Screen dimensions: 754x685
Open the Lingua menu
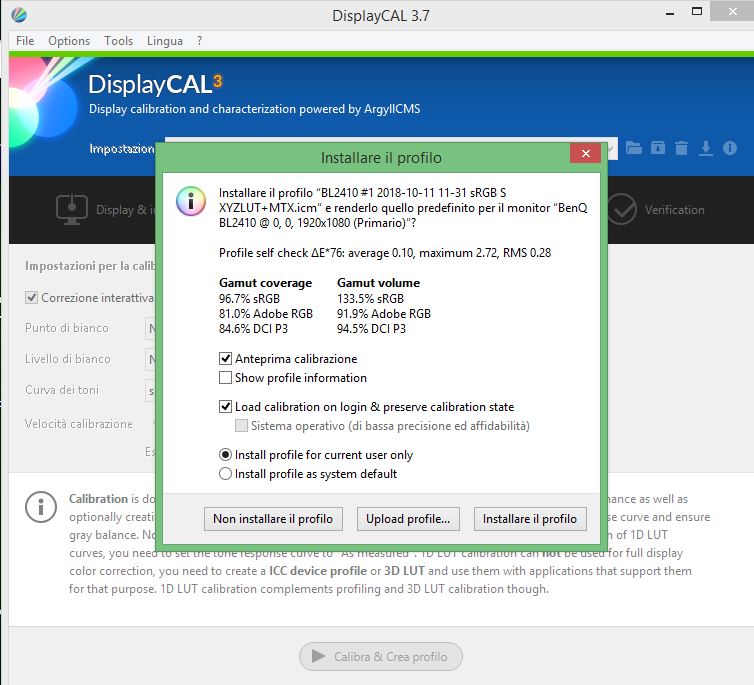pyautogui.click(x=165, y=41)
